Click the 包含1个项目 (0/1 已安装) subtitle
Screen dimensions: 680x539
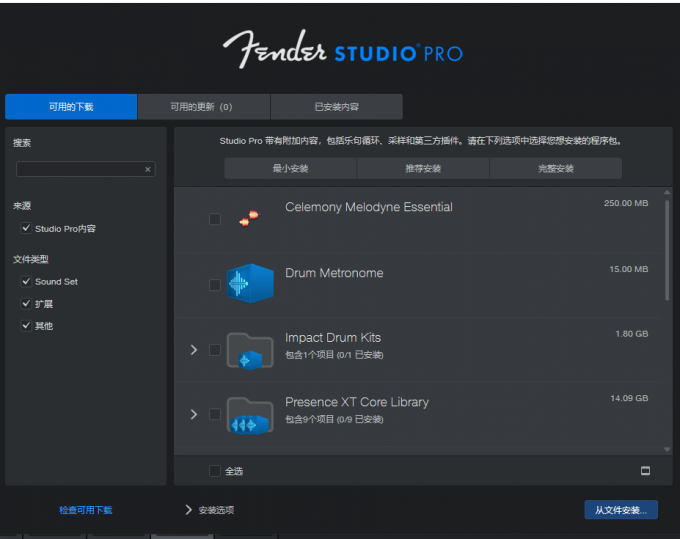(x=334, y=355)
